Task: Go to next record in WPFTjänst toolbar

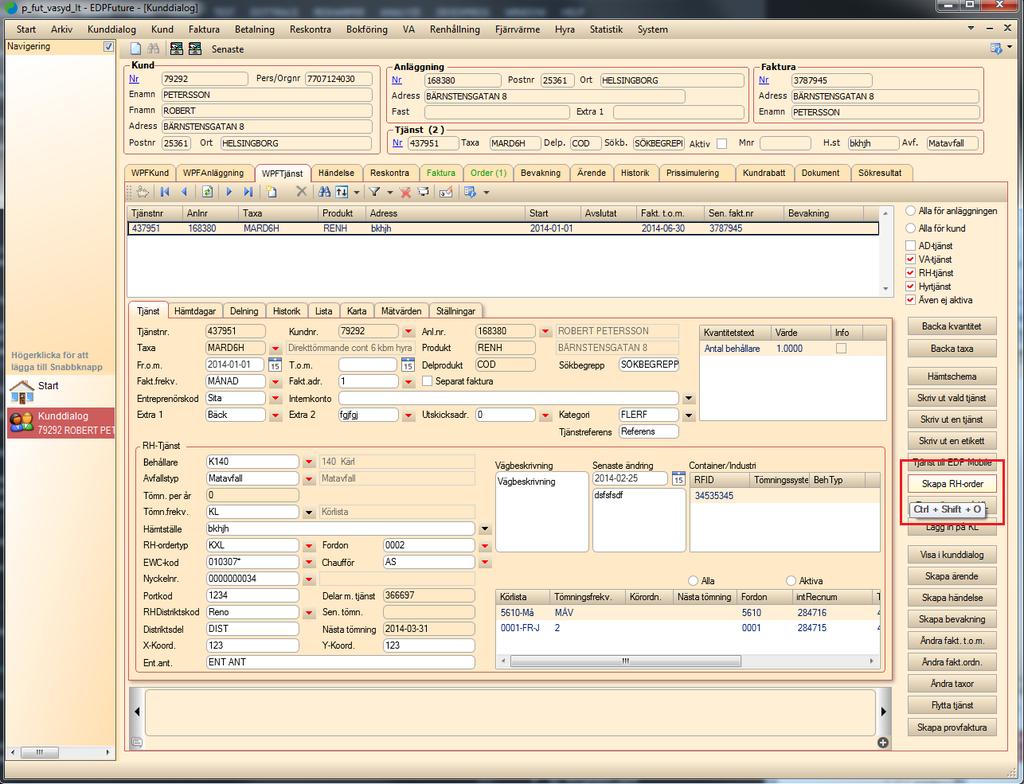Action: point(229,192)
